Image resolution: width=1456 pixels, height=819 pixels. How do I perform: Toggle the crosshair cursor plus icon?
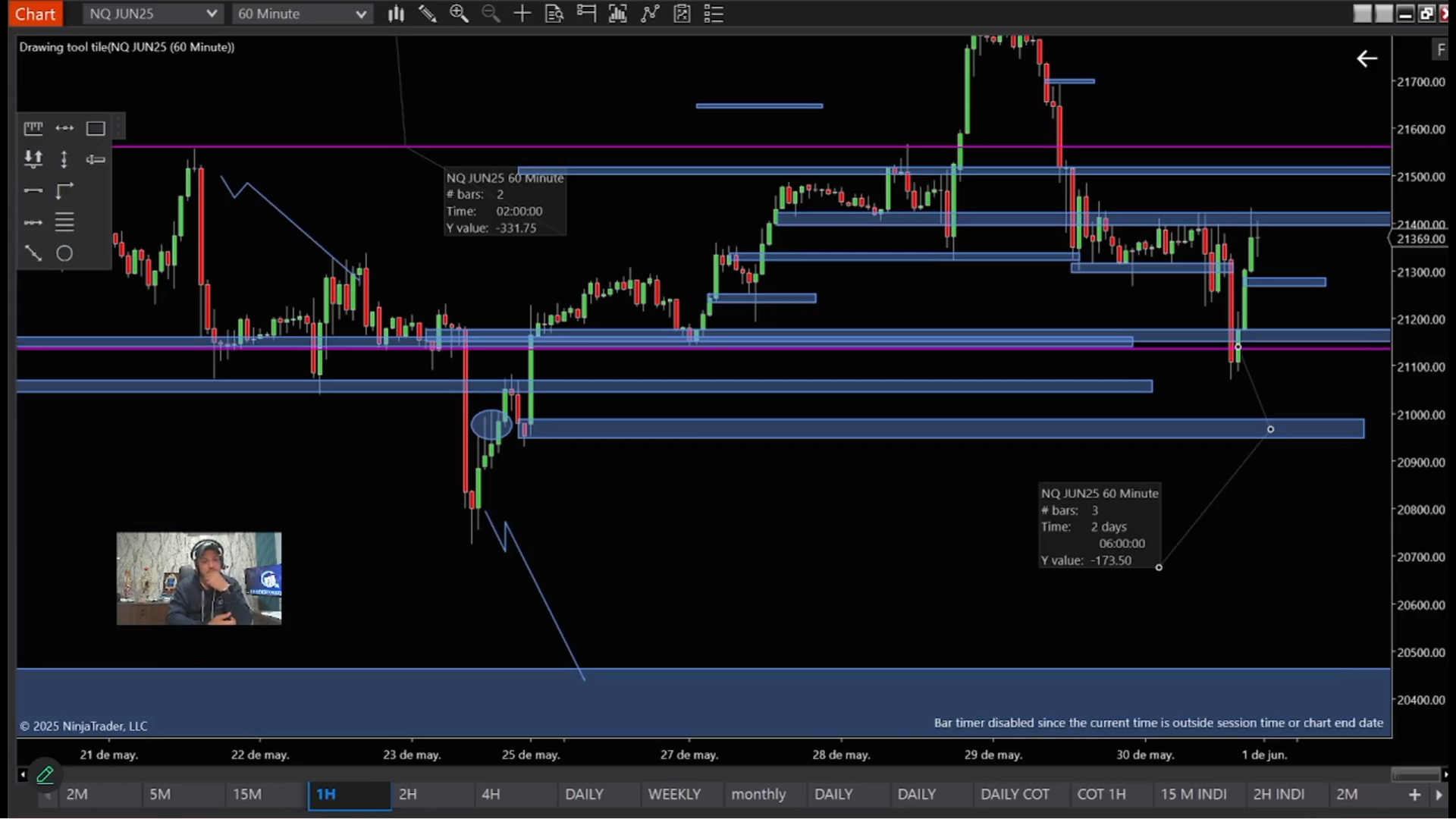point(522,14)
